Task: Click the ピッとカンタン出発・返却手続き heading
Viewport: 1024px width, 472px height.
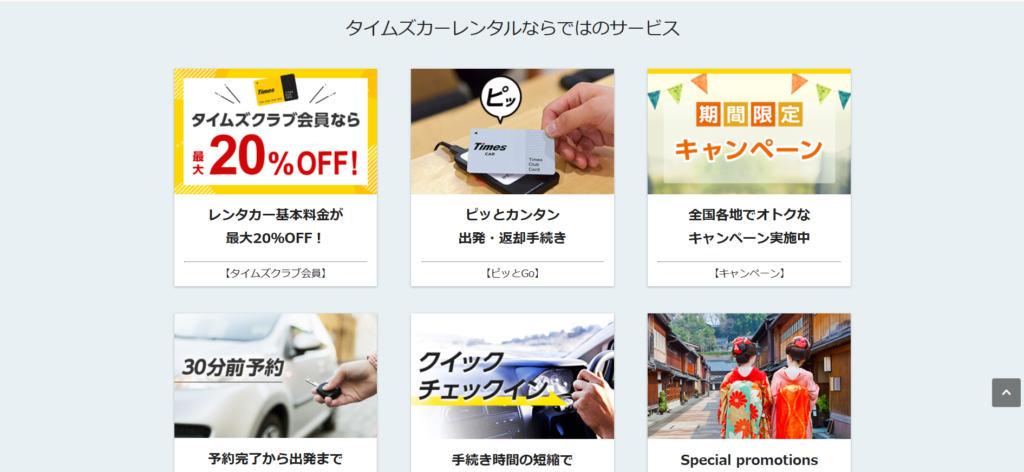Action: pyautogui.click(x=512, y=226)
